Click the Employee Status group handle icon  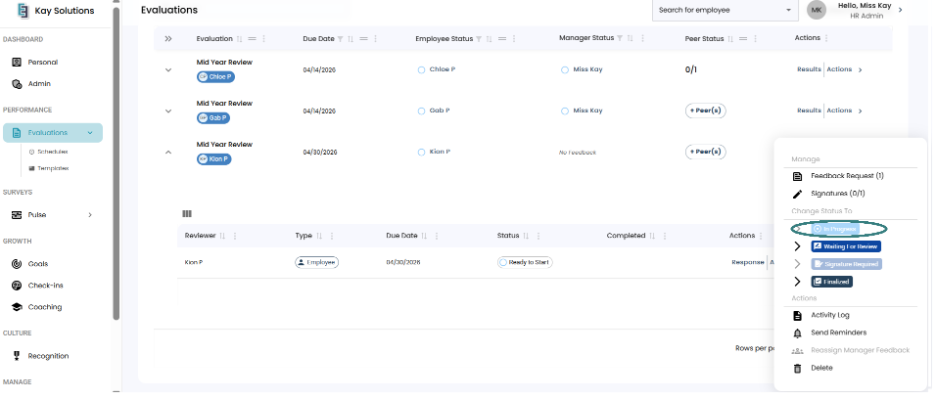pos(502,39)
